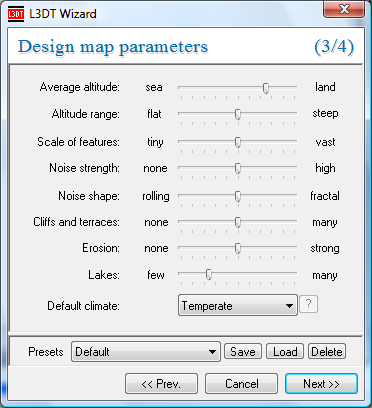Click the 'flat' end label

coord(154,114)
